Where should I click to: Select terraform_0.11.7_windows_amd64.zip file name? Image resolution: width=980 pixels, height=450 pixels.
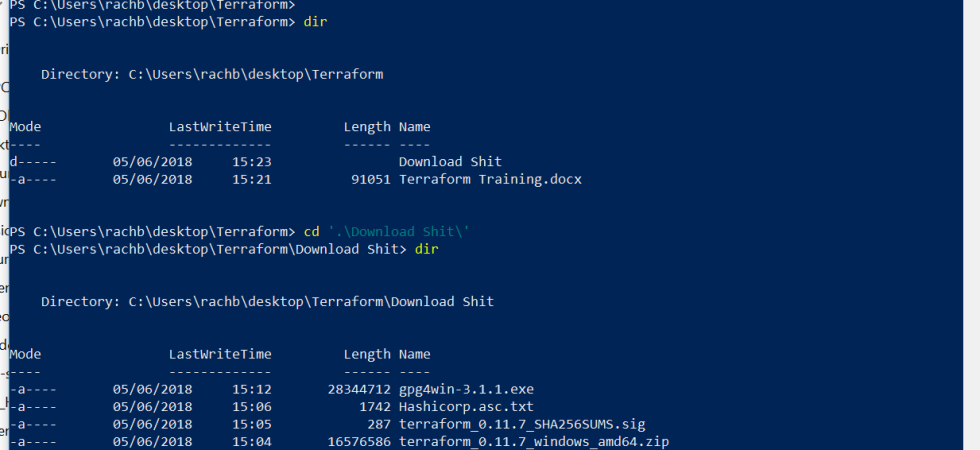coord(534,442)
